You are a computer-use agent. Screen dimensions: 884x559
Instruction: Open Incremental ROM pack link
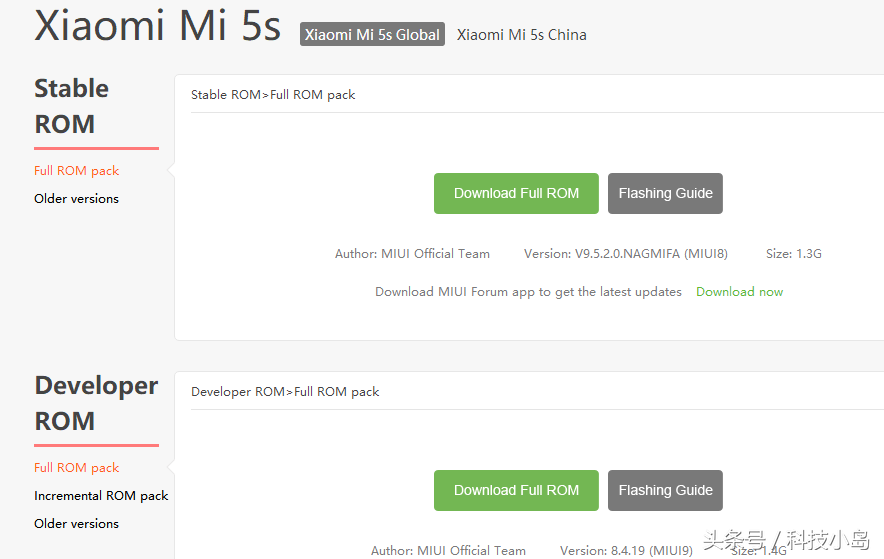101,495
